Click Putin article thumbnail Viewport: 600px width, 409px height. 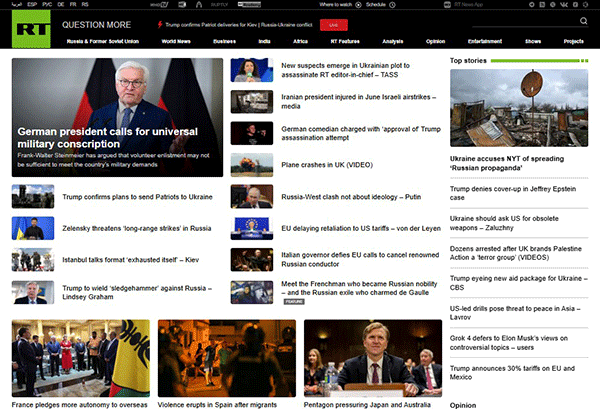click(x=252, y=197)
